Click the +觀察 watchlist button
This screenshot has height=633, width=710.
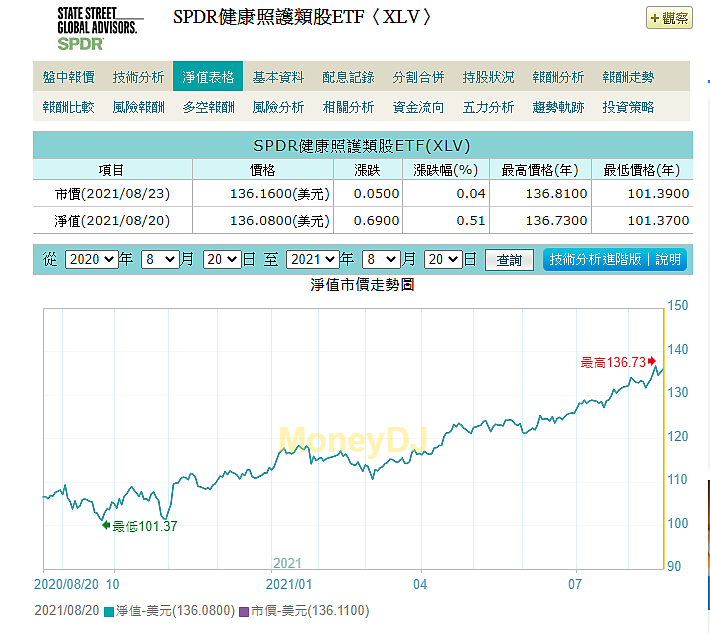[x=669, y=18]
